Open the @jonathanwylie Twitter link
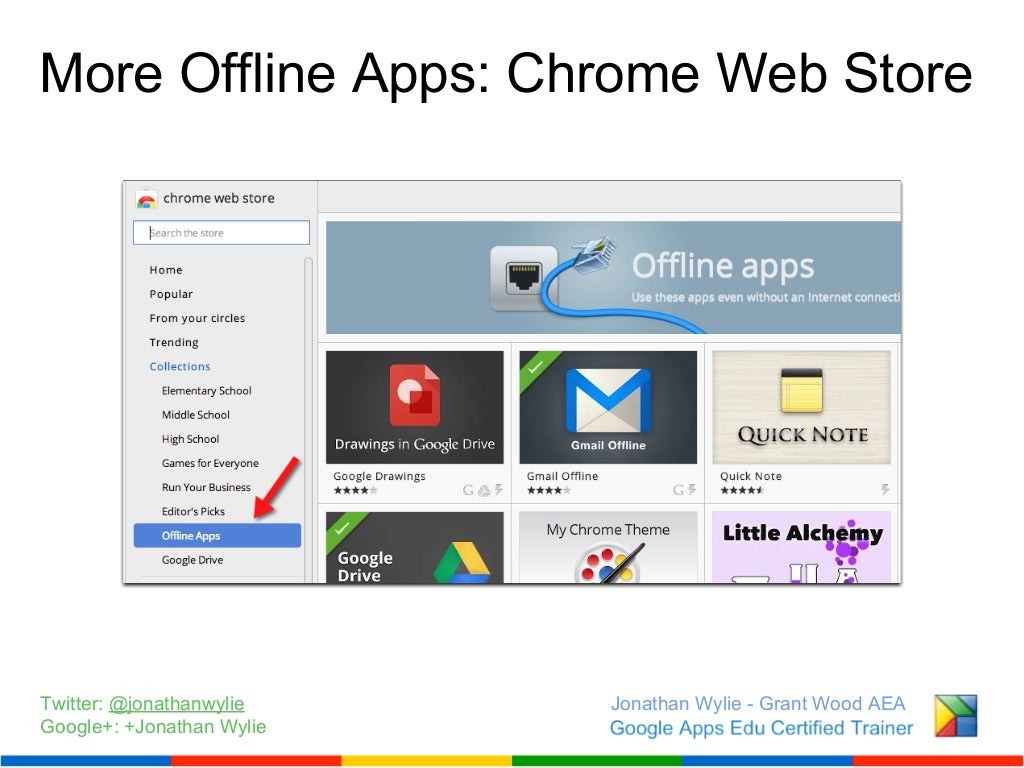 pos(176,703)
